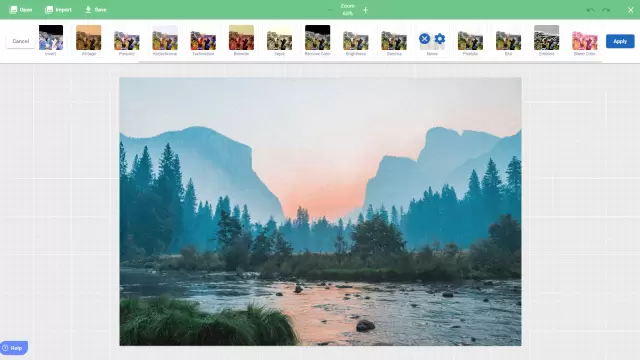Choose the Vintage filter thumbnail
640x360 pixels.
[x=89, y=38]
